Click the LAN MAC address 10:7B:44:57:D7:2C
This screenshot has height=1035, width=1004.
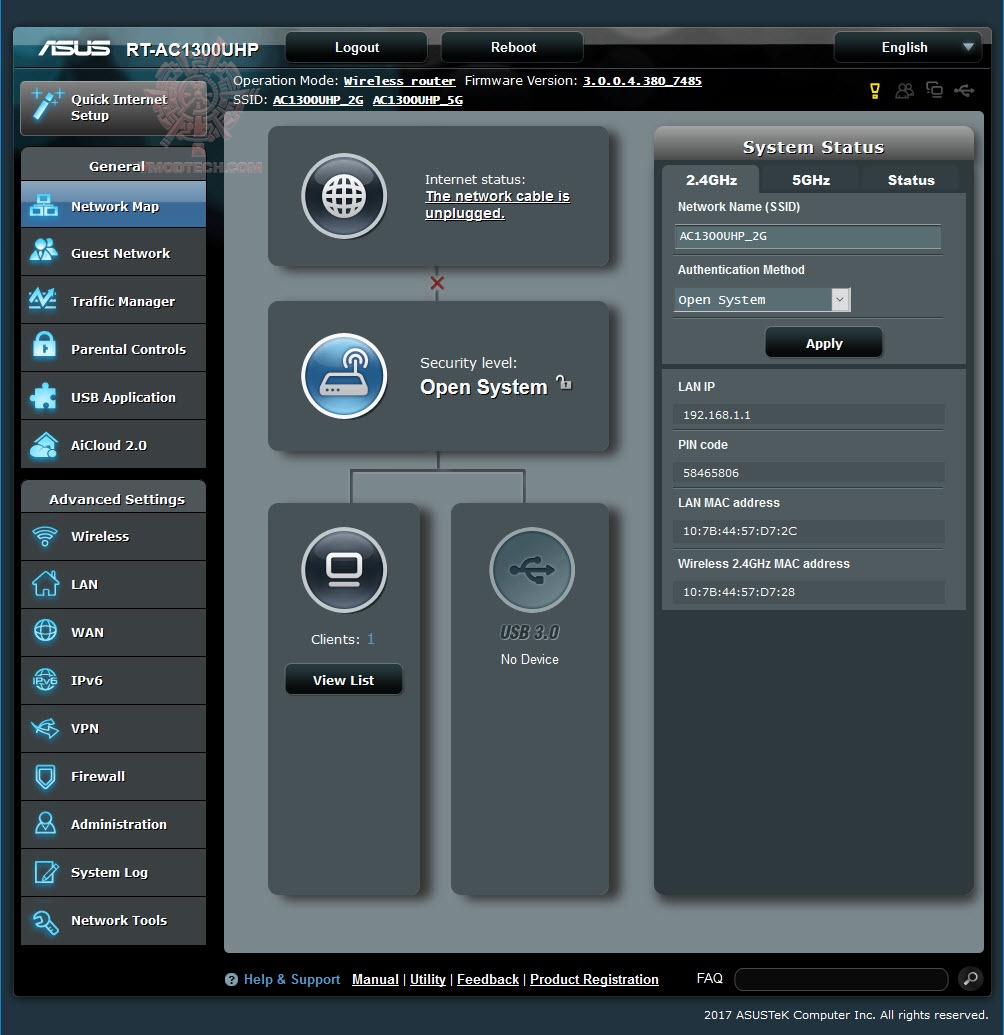(x=739, y=531)
